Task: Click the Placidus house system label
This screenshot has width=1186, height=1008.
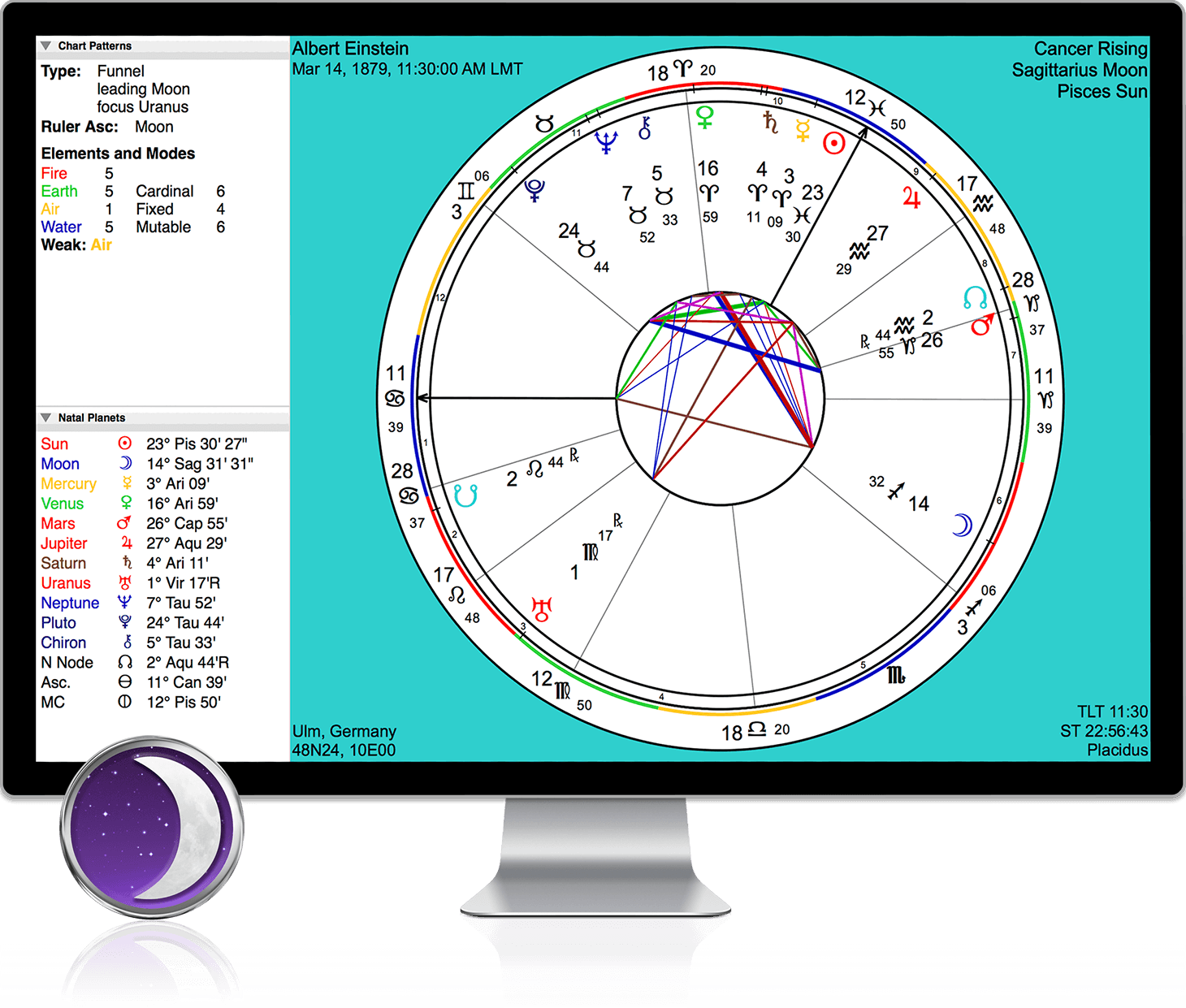Action: tap(1117, 750)
